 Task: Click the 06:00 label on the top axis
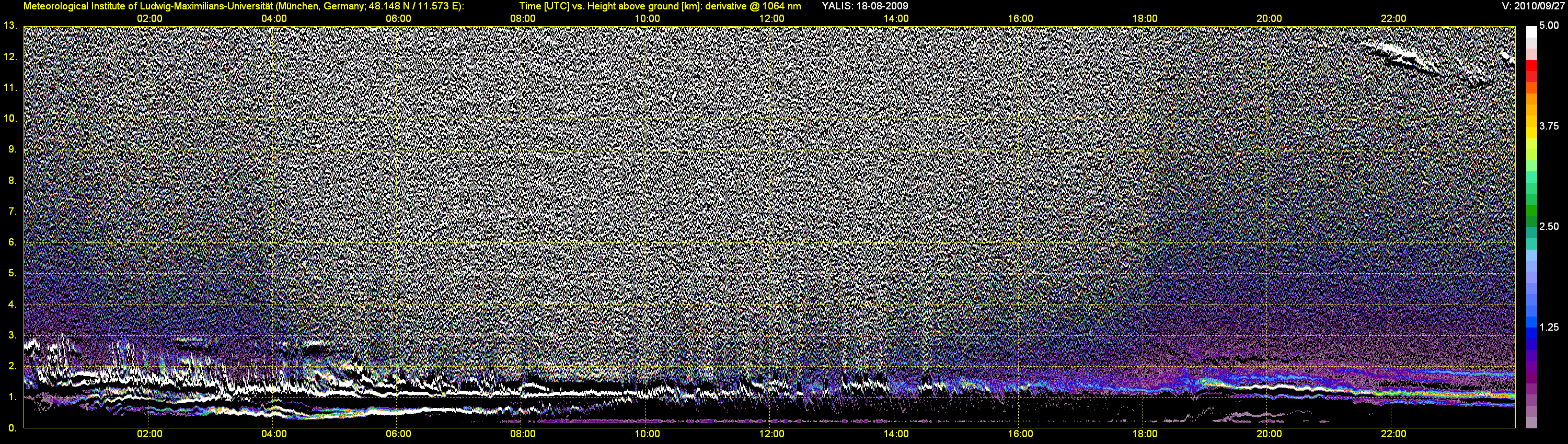(x=399, y=19)
